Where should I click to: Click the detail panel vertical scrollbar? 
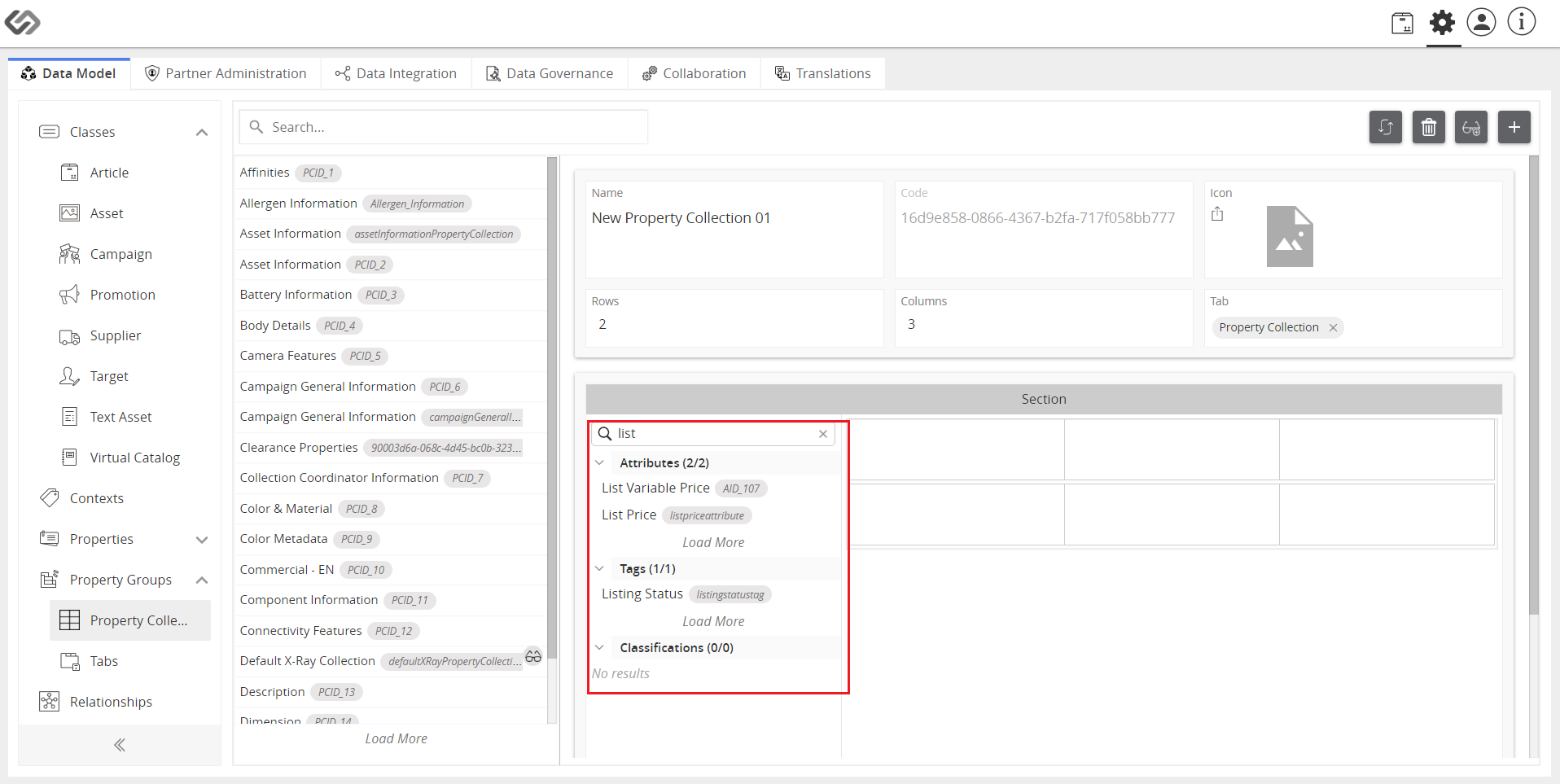[1534, 385]
